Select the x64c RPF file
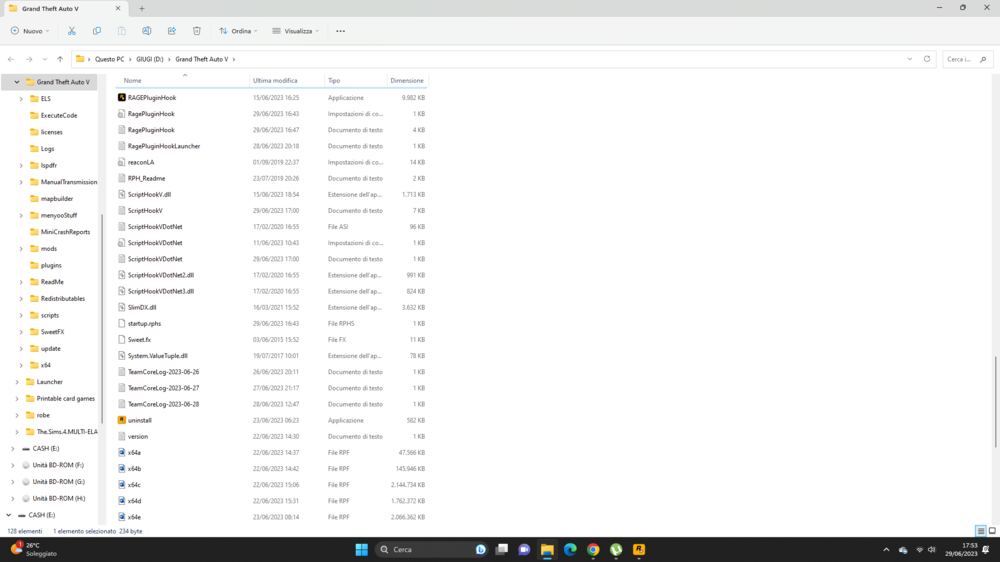Screen dimensions: 1000x562 click(134, 485)
